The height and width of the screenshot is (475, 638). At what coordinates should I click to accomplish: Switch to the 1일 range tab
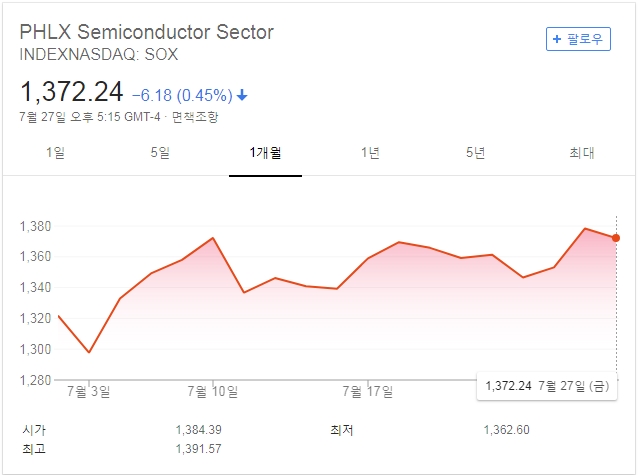[55, 153]
